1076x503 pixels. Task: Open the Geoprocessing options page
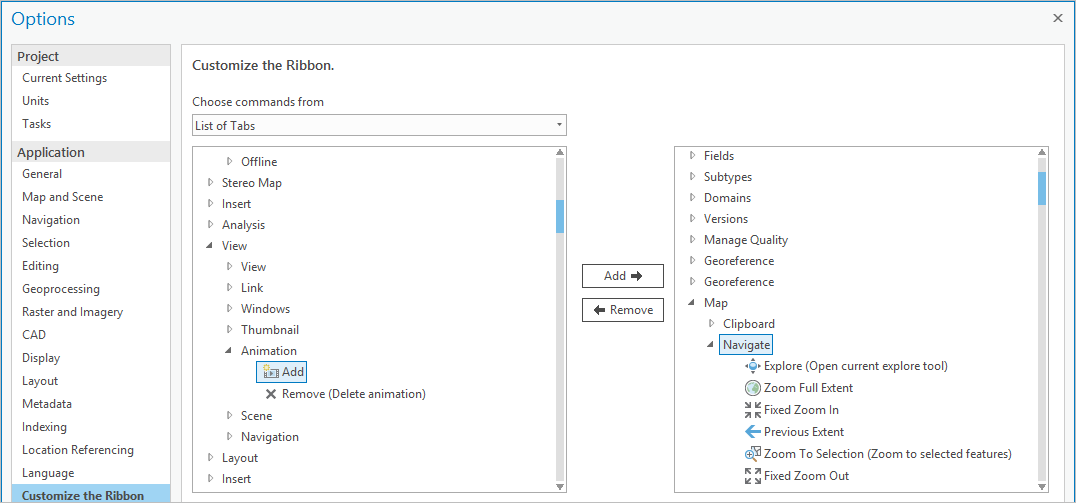pyautogui.click(x=61, y=289)
